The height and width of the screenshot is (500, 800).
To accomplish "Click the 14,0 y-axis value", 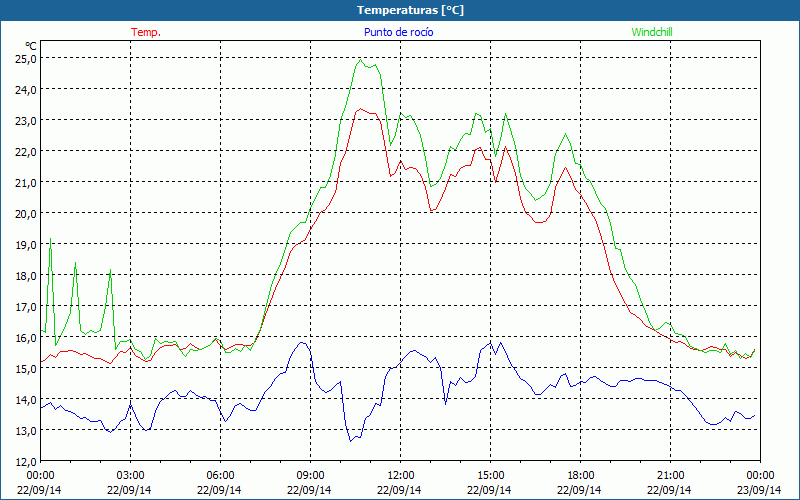I will click(27, 399).
